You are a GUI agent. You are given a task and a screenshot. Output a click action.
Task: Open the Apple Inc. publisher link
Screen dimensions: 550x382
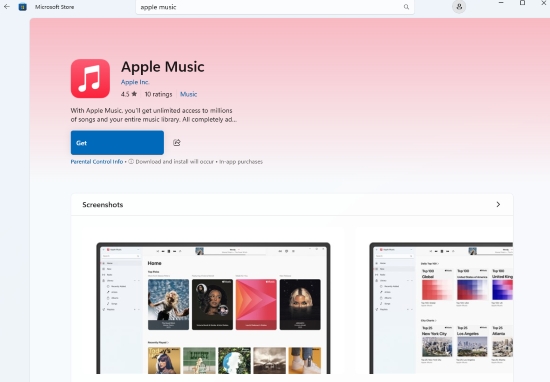click(135, 82)
